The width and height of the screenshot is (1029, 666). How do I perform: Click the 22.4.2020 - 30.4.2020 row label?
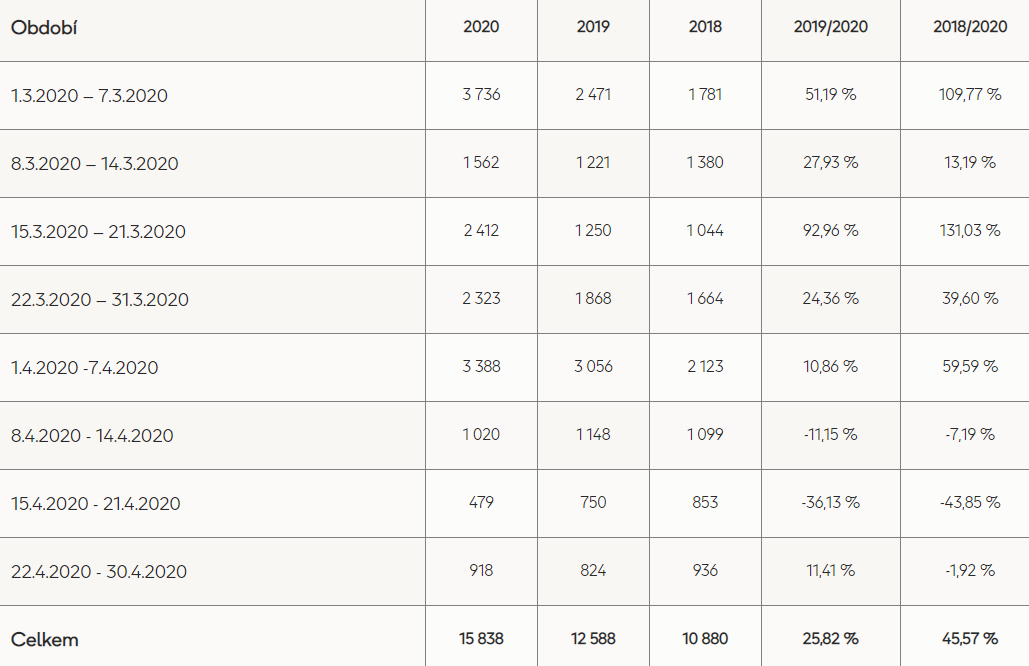99,572
